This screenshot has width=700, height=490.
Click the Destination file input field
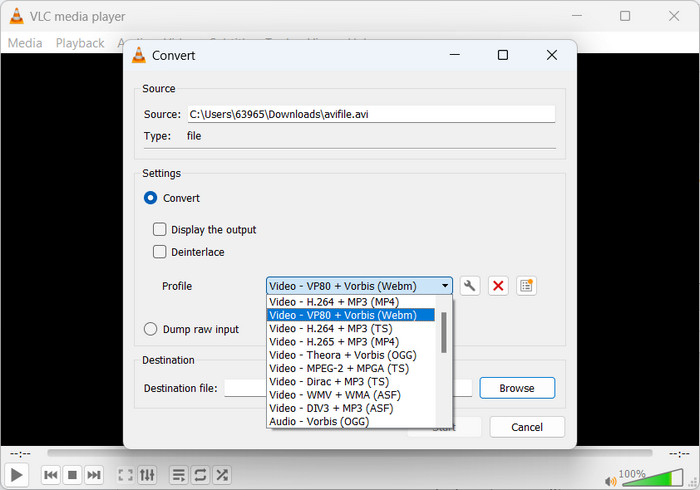[x=245, y=388]
